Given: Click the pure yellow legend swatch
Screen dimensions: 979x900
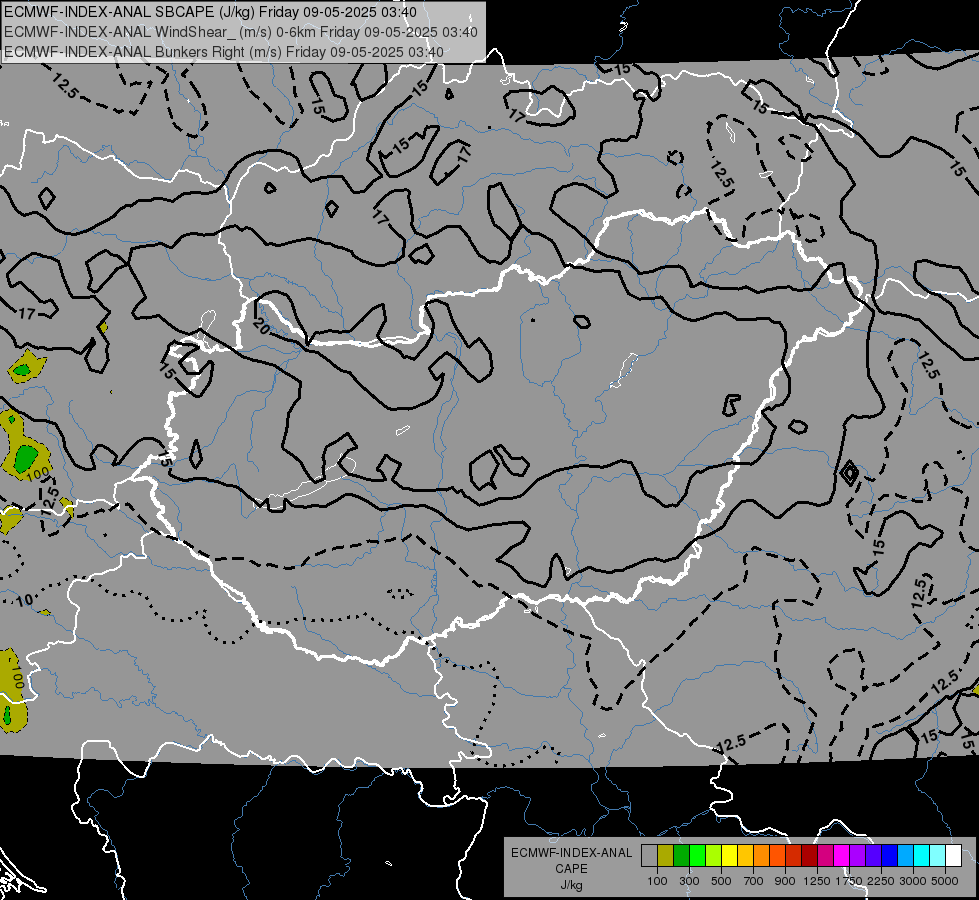Looking at the screenshot, I should click(729, 855).
